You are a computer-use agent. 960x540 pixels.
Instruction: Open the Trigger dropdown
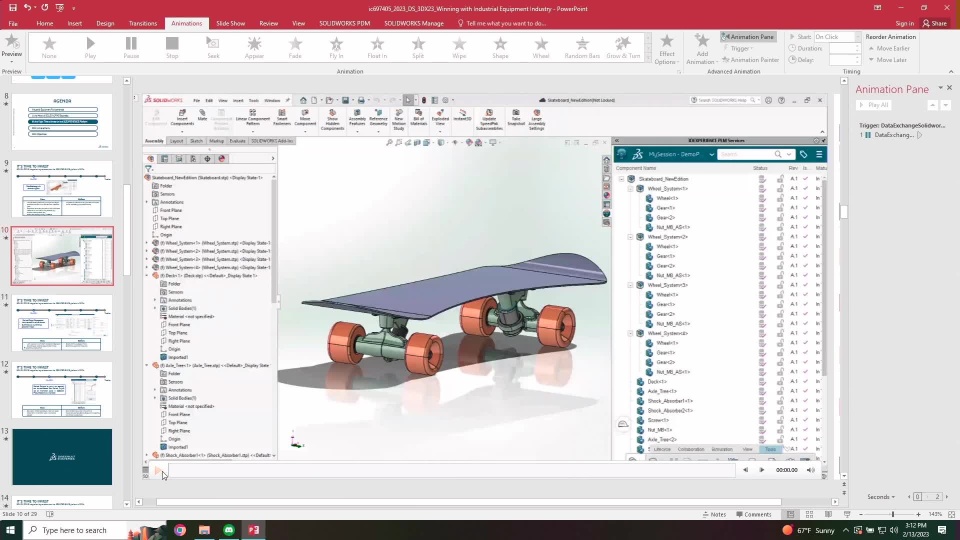coord(739,48)
